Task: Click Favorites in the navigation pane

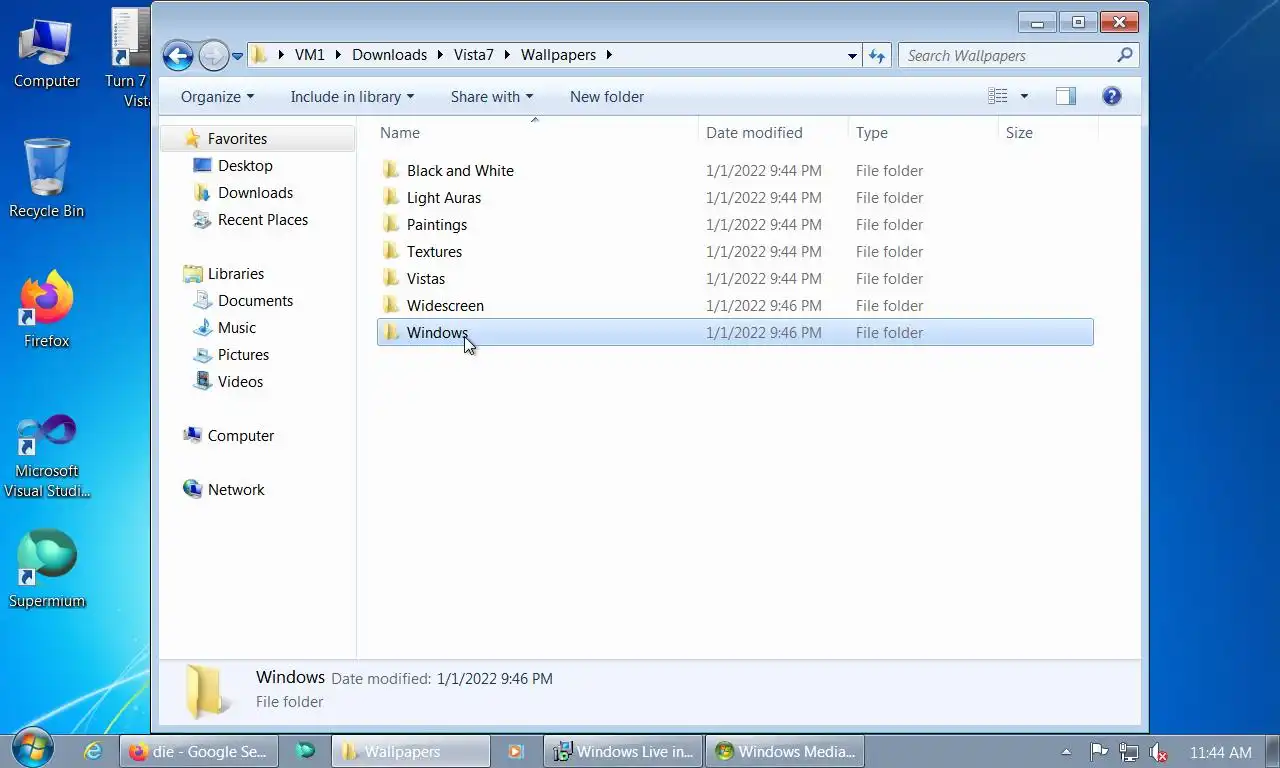Action: point(237,139)
